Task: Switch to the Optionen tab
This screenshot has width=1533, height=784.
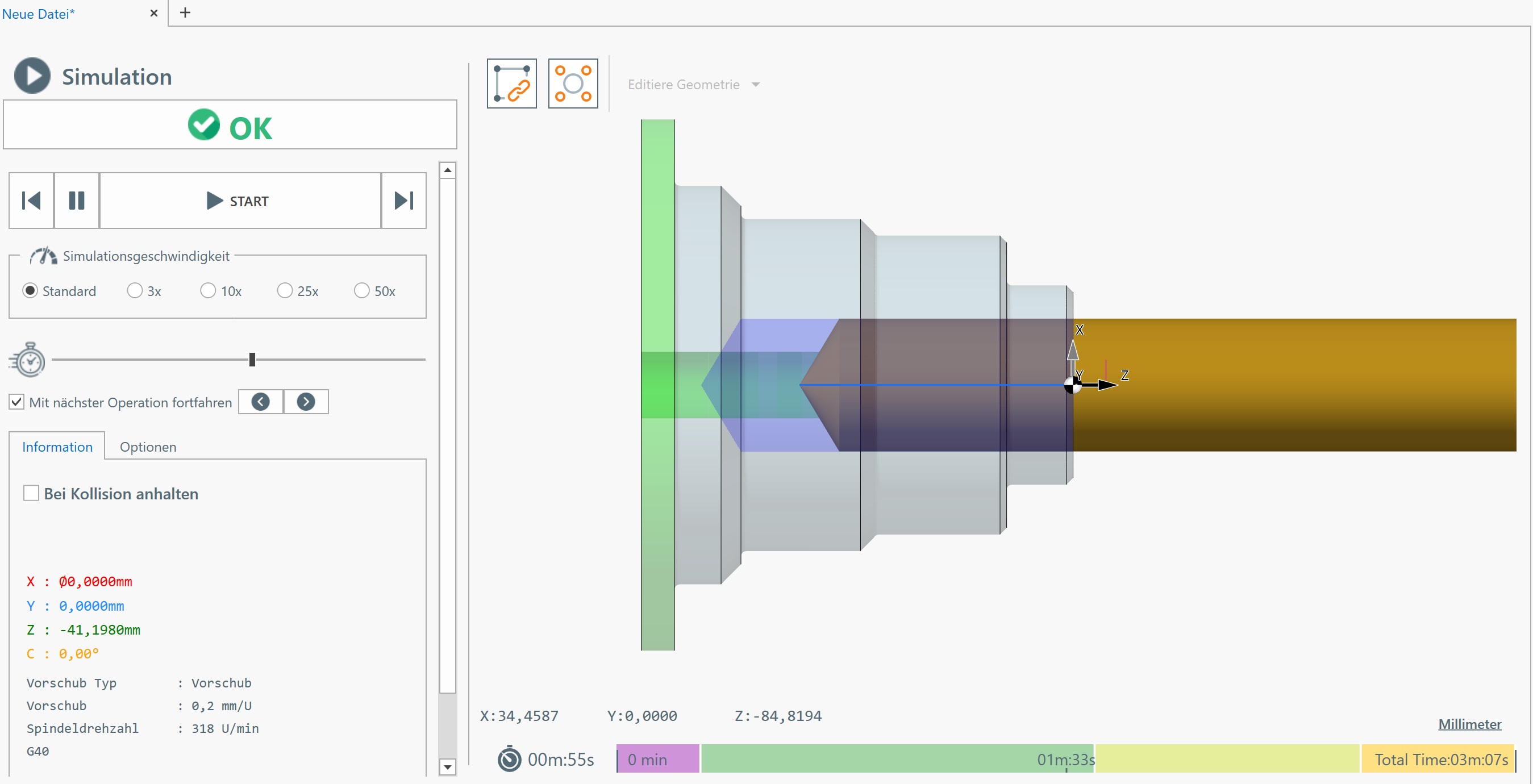Action: pos(148,447)
